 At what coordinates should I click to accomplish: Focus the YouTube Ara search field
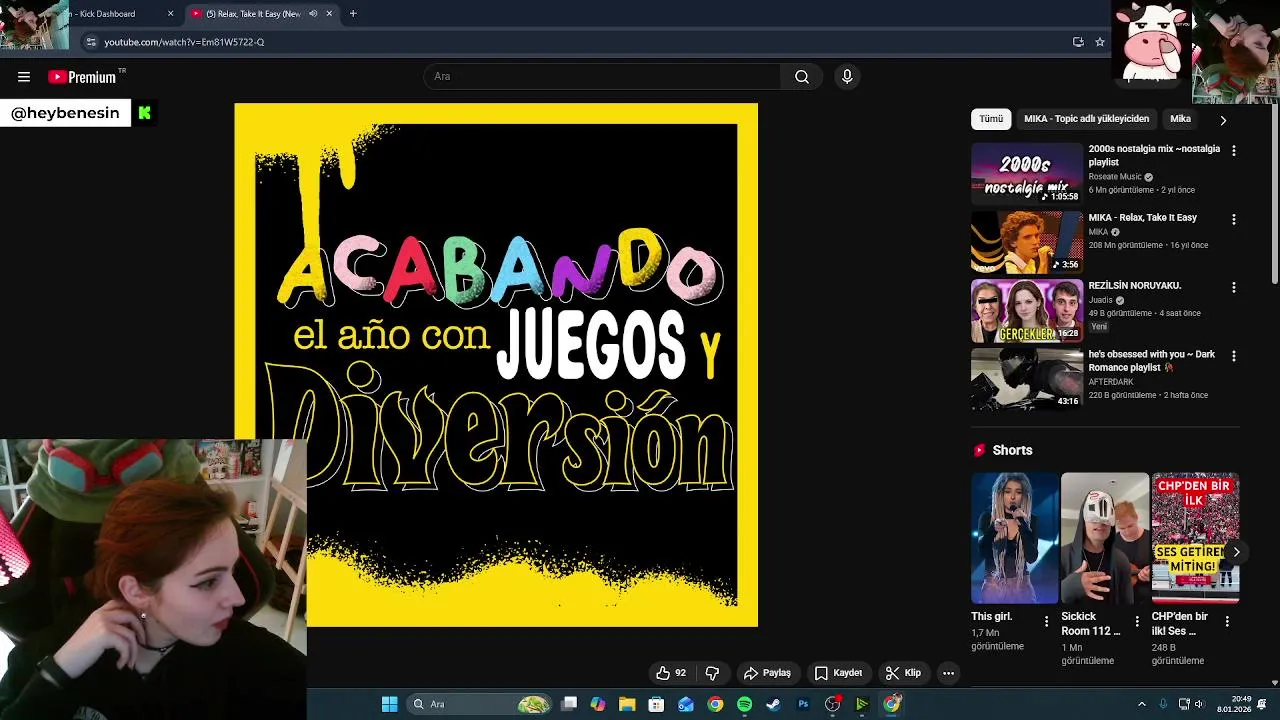click(x=603, y=77)
